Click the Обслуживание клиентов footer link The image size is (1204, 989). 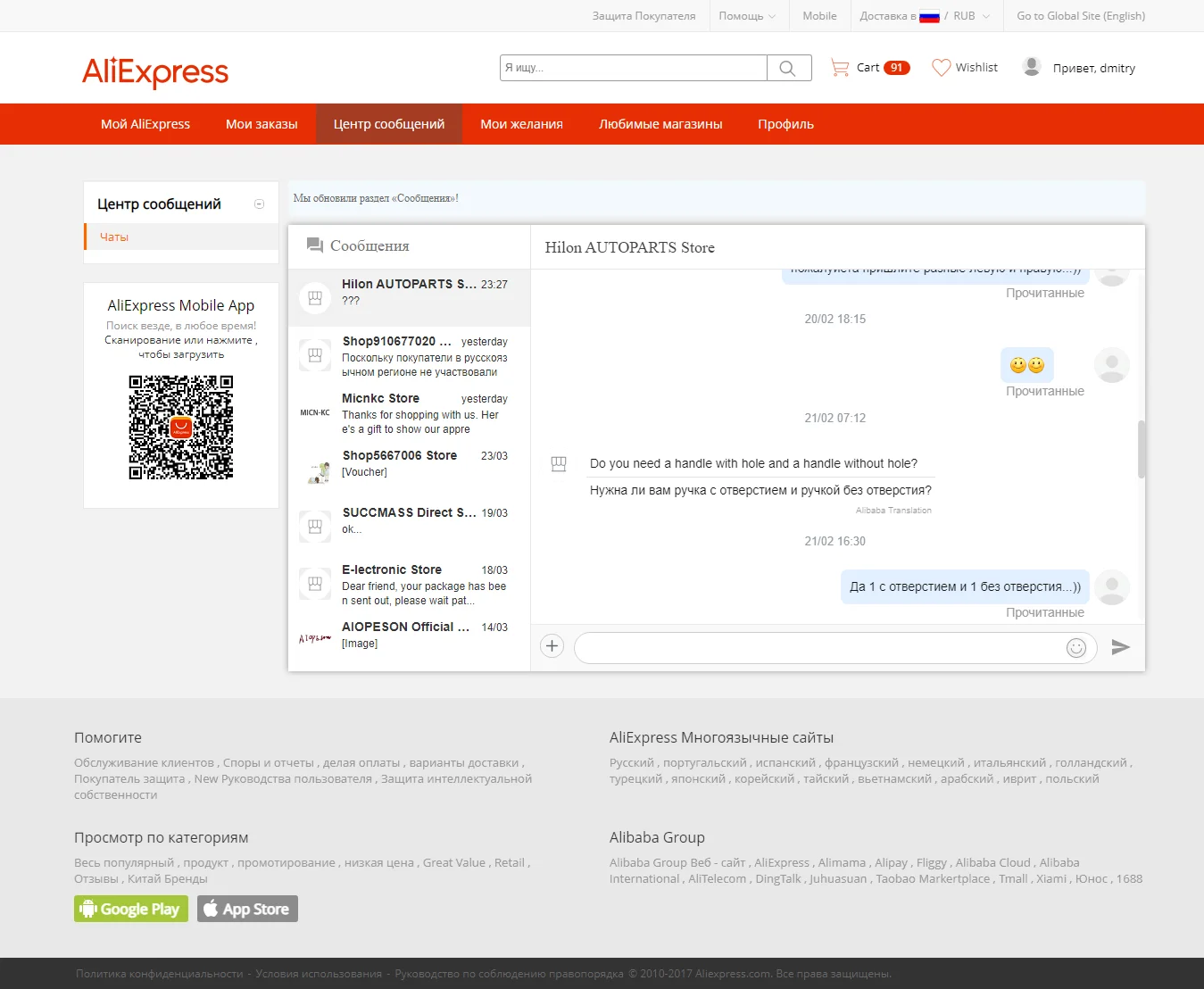pos(144,763)
